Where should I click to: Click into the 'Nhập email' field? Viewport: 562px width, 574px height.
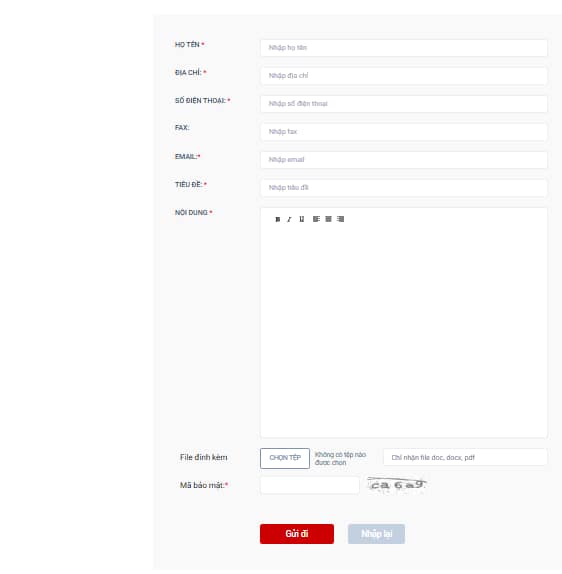(x=404, y=160)
